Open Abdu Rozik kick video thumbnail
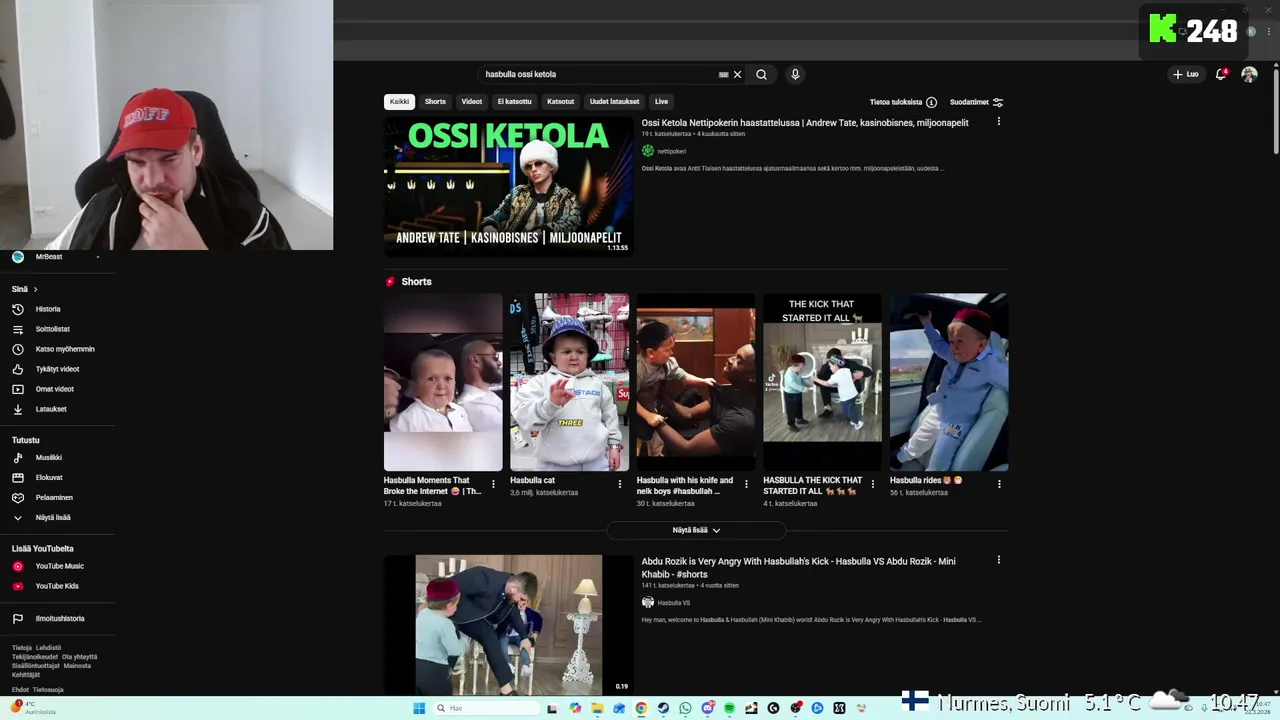 point(509,625)
